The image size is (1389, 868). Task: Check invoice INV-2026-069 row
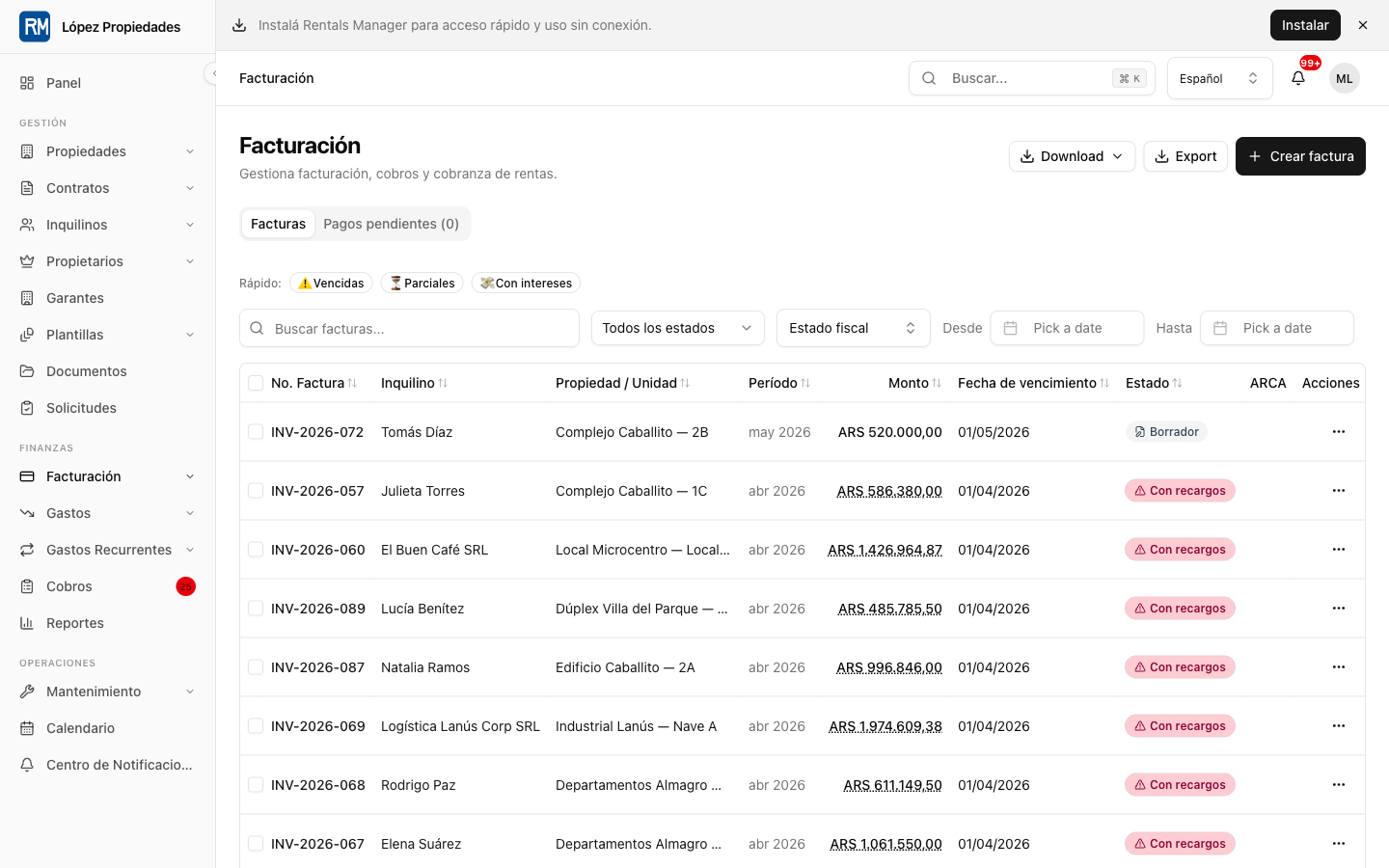tap(256, 726)
